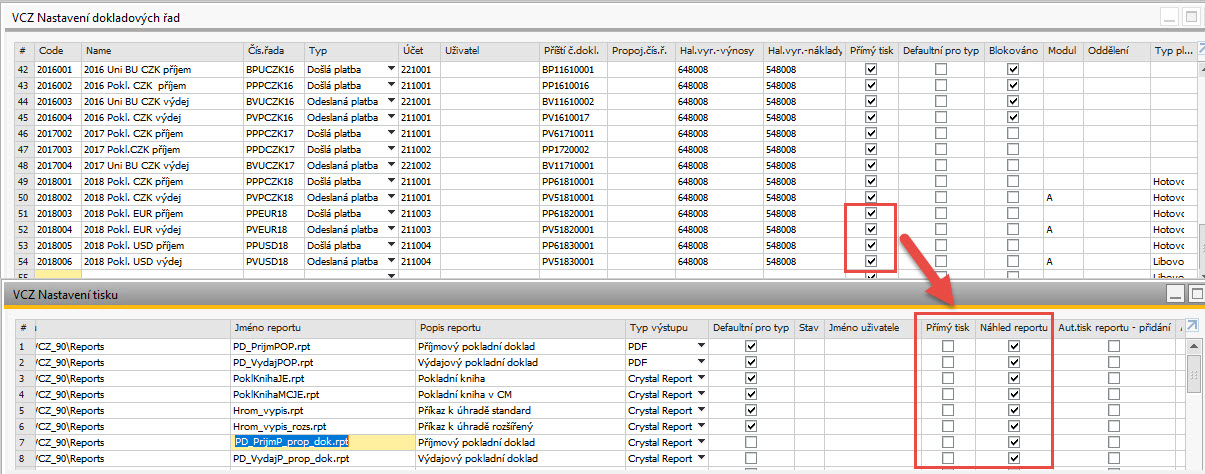Open Typ výstupu dropdown for PD_PrijmPOP.rpt

tap(700, 346)
